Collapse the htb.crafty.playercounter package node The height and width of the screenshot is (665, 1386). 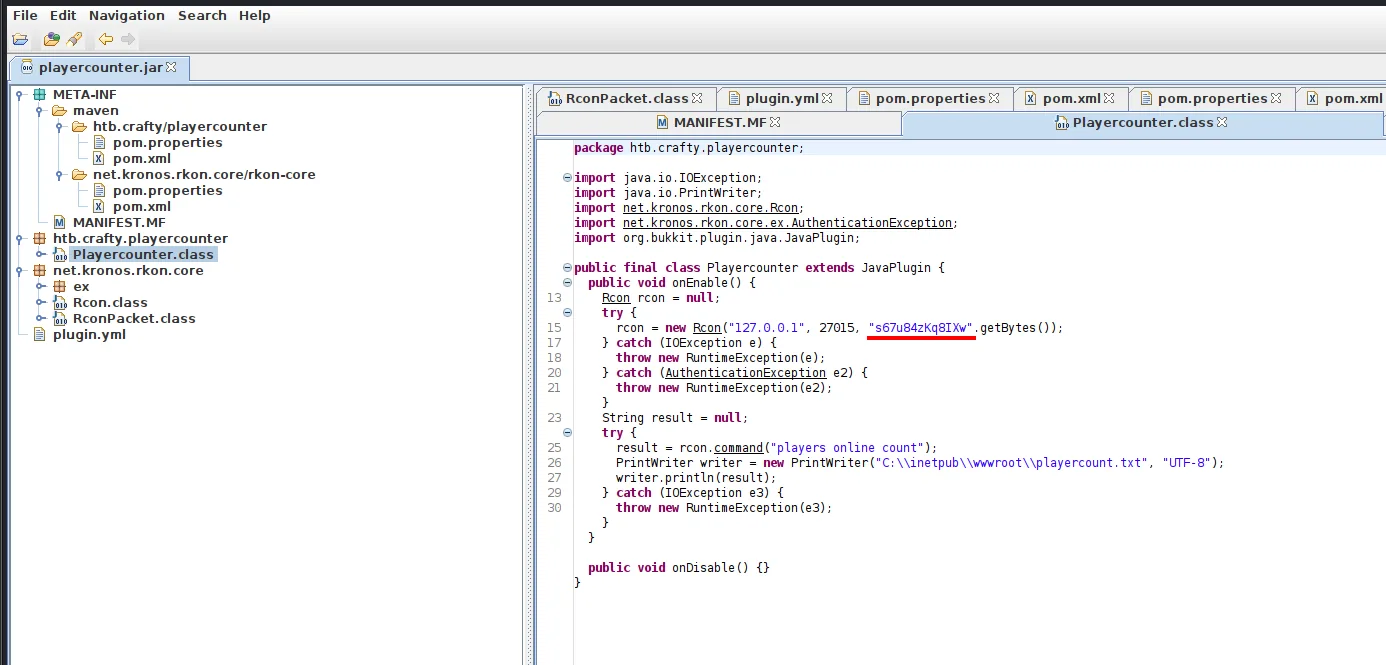(x=21, y=238)
